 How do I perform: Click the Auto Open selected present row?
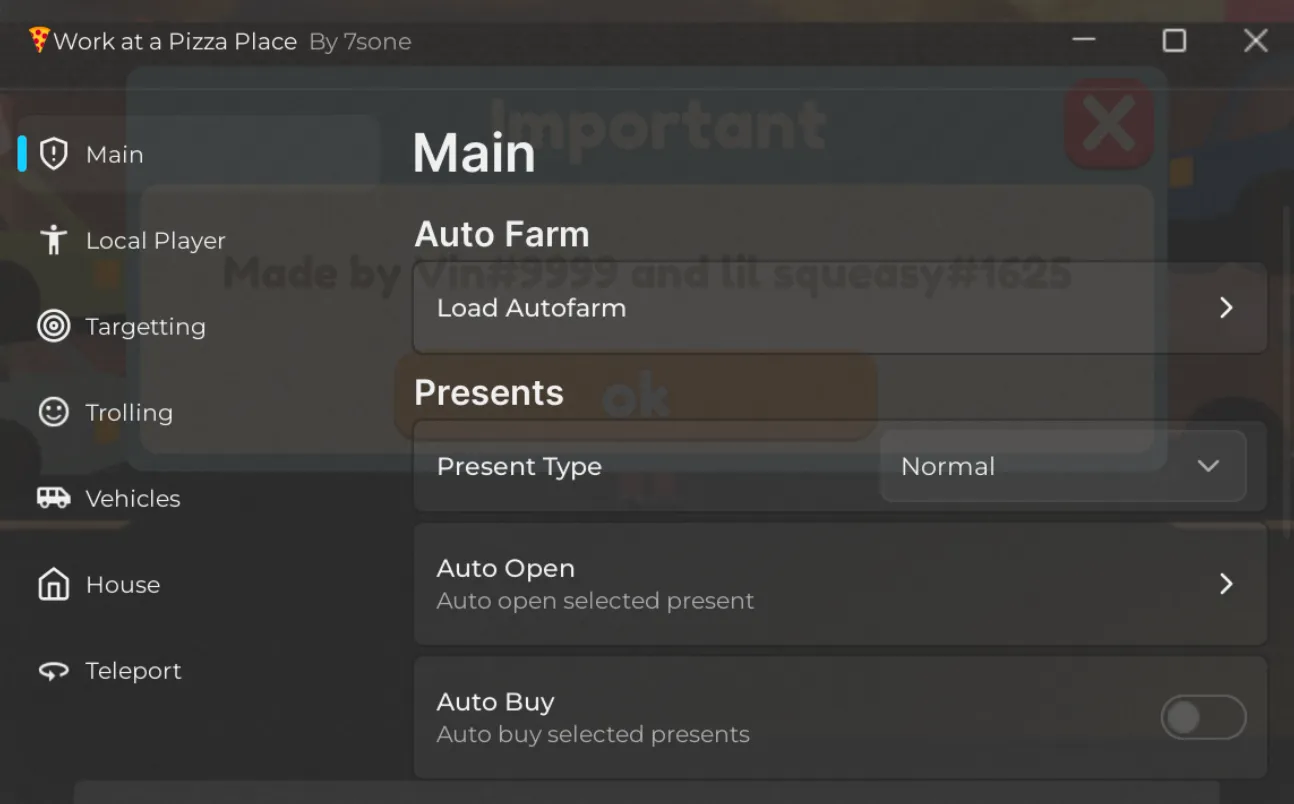click(x=800, y=584)
